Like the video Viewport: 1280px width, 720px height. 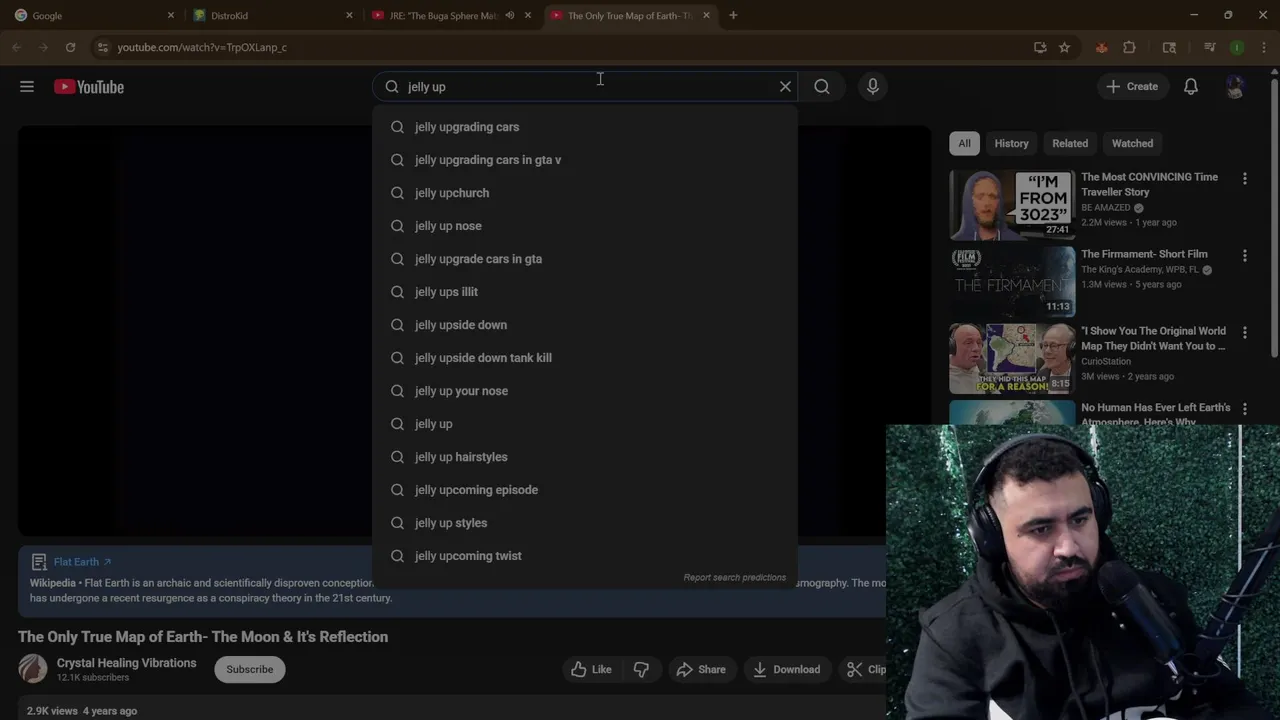point(590,669)
